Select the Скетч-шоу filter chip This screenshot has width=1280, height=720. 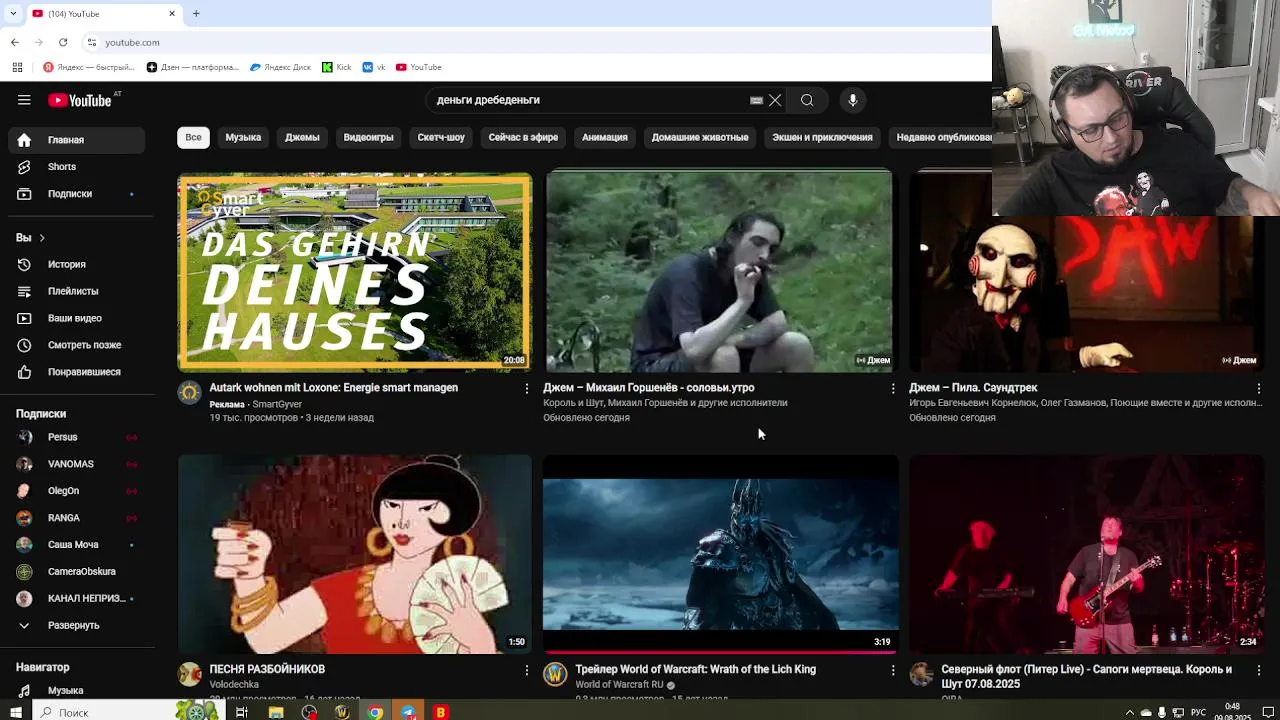[x=441, y=137]
